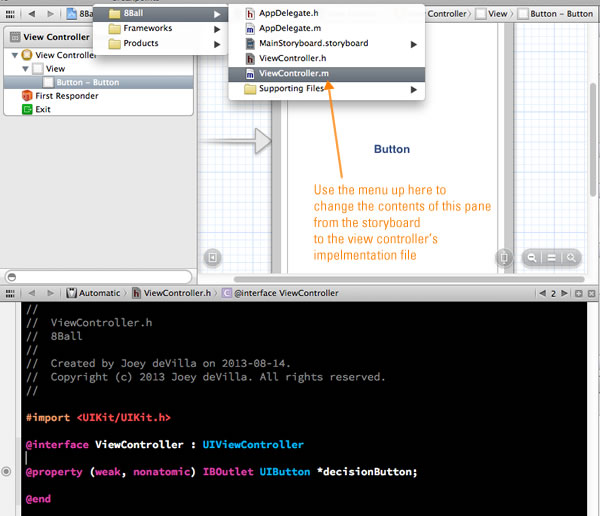Toggle the form factor button on the canvas

(504, 257)
